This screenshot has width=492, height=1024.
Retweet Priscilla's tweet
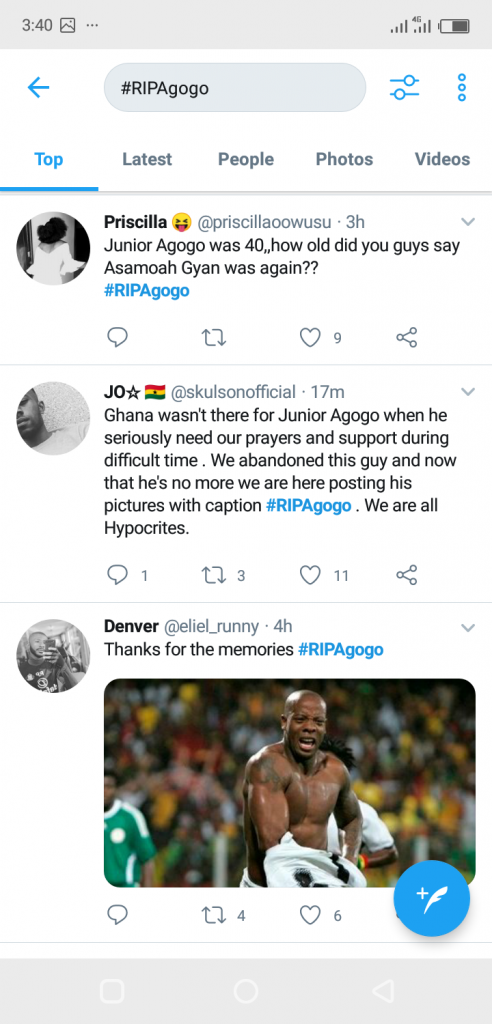pos(214,337)
